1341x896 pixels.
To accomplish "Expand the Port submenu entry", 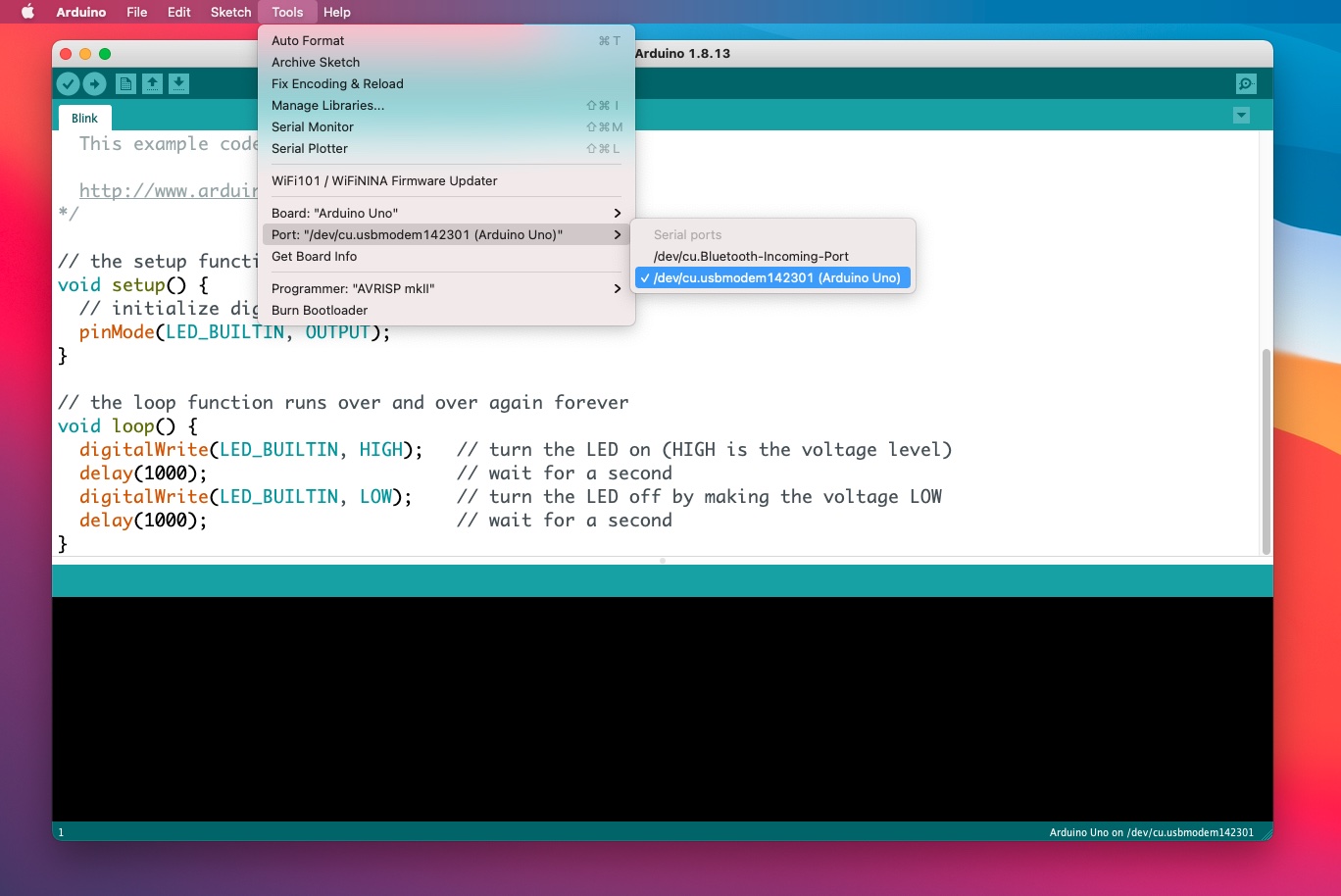I will point(446,235).
